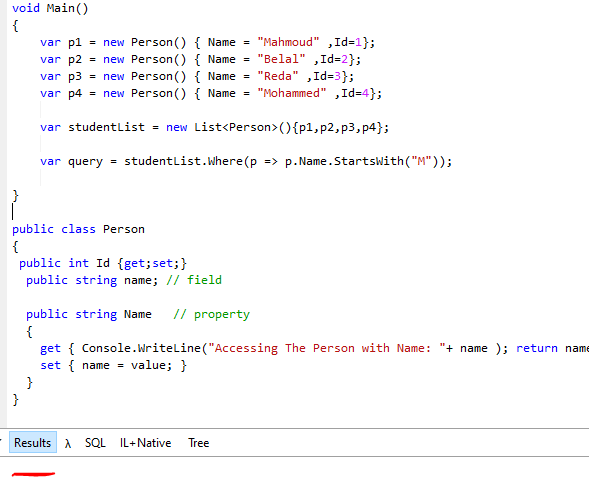Switch to the Results tab
The image size is (589, 500).
click(33, 443)
